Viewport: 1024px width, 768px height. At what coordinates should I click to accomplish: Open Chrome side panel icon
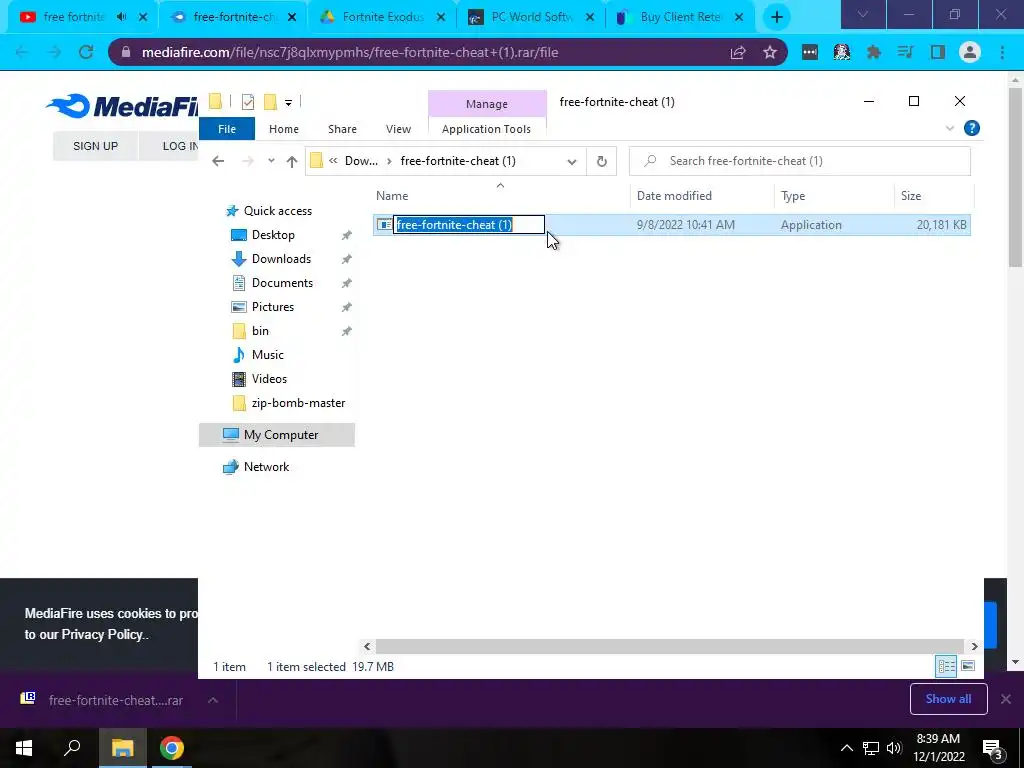click(938, 52)
